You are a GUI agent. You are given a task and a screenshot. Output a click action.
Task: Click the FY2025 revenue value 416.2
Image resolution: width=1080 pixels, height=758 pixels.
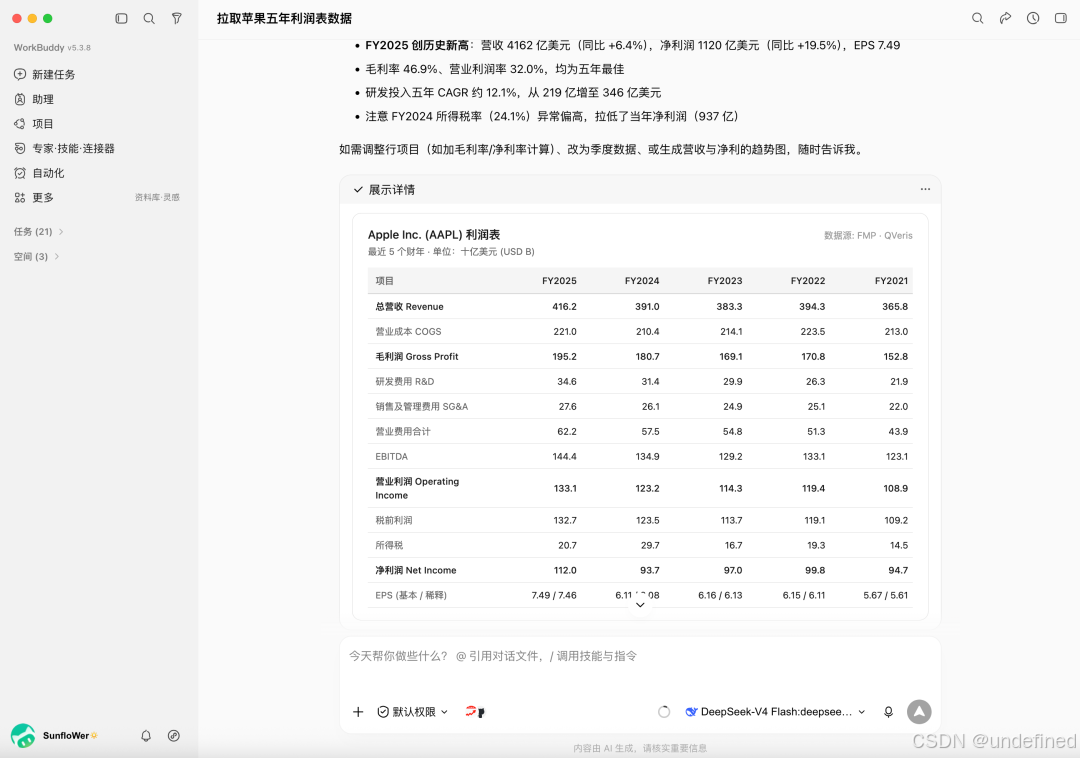click(564, 306)
